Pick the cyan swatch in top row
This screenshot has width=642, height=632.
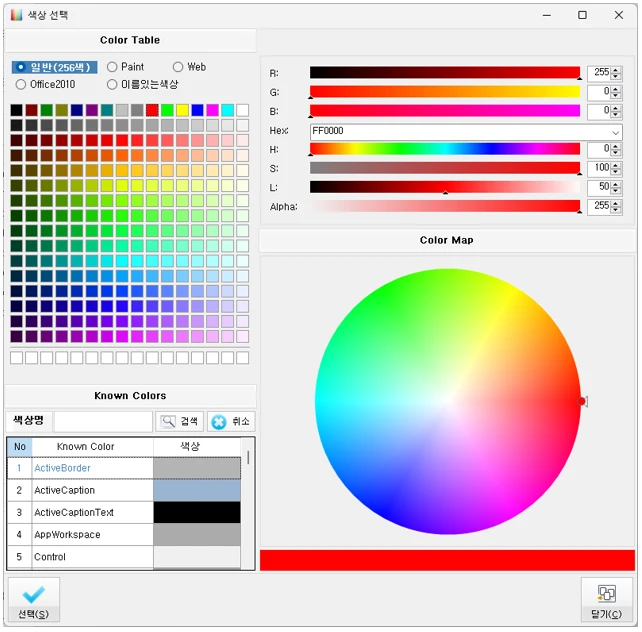click(228, 110)
